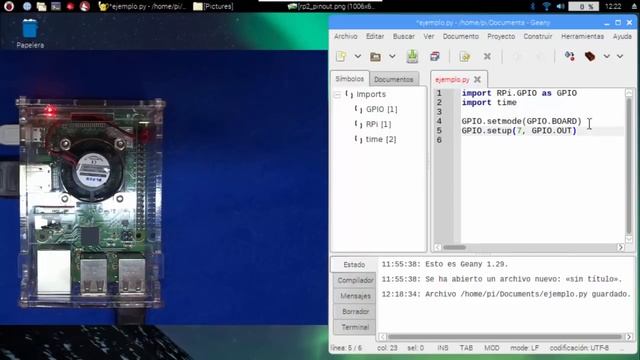This screenshot has width=640, height=360.
Task: Select RPi [1] symbol in tree
Action: click(x=378, y=124)
